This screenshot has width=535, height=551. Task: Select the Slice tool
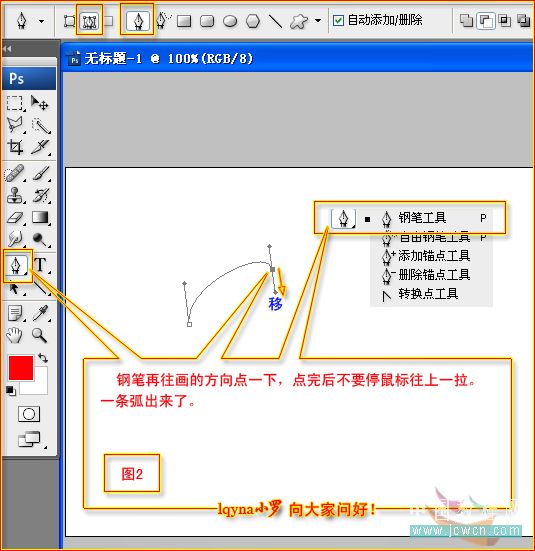(x=40, y=147)
